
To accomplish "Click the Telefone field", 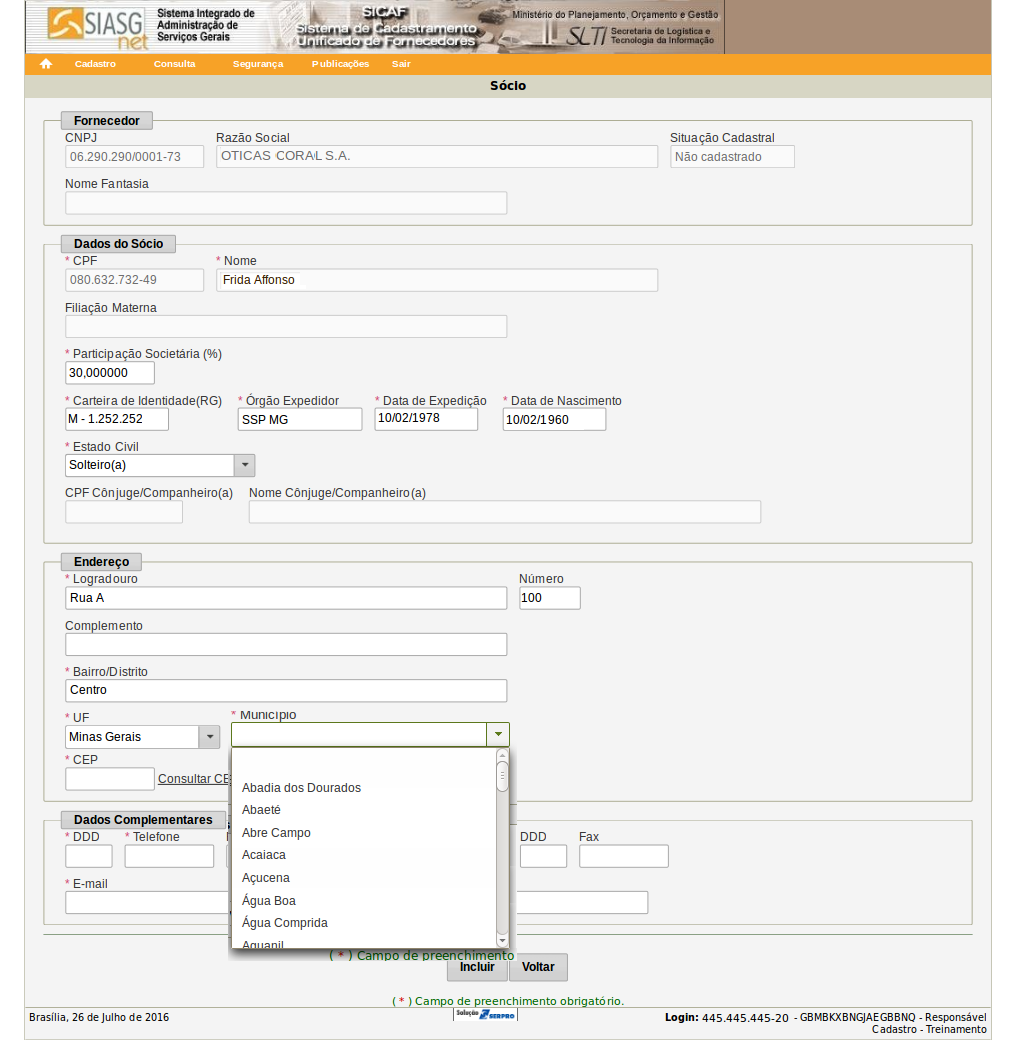I will tap(169, 856).
